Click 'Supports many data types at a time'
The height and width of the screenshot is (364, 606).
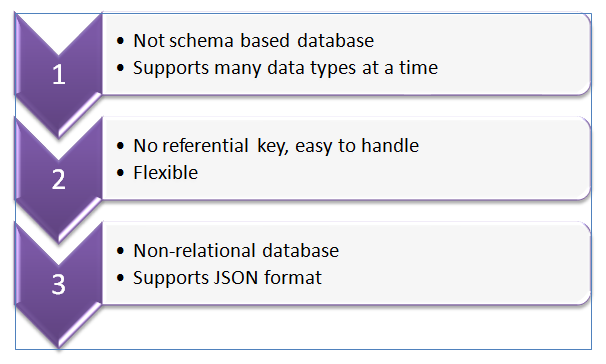click(285, 68)
